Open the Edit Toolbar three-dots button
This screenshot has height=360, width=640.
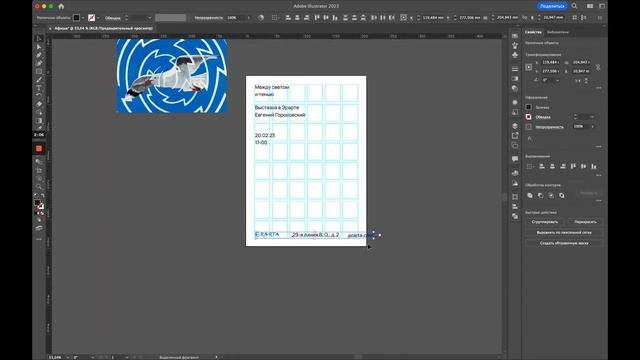pos(39,239)
